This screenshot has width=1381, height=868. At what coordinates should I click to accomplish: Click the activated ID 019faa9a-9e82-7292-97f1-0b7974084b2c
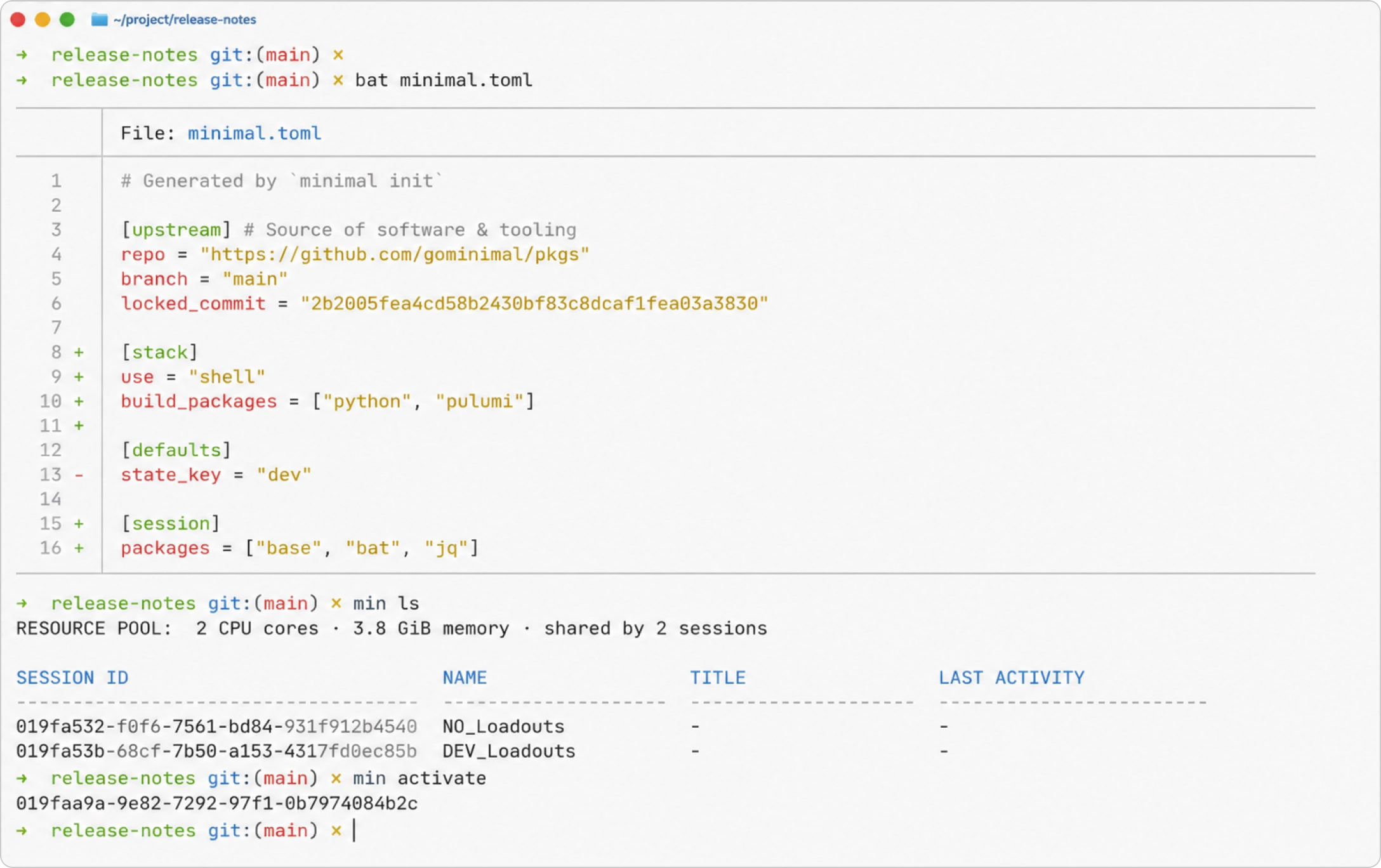[x=216, y=804]
